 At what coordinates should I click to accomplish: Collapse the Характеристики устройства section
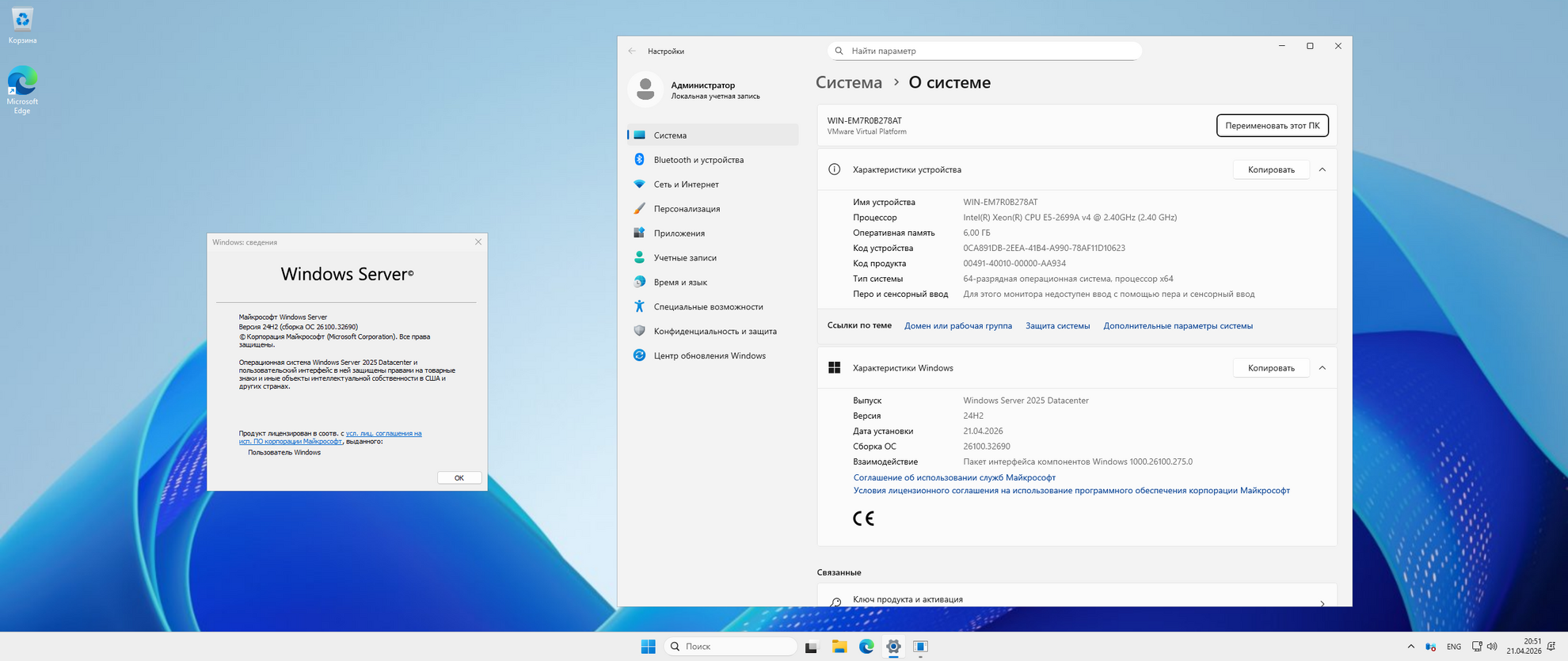[1322, 169]
